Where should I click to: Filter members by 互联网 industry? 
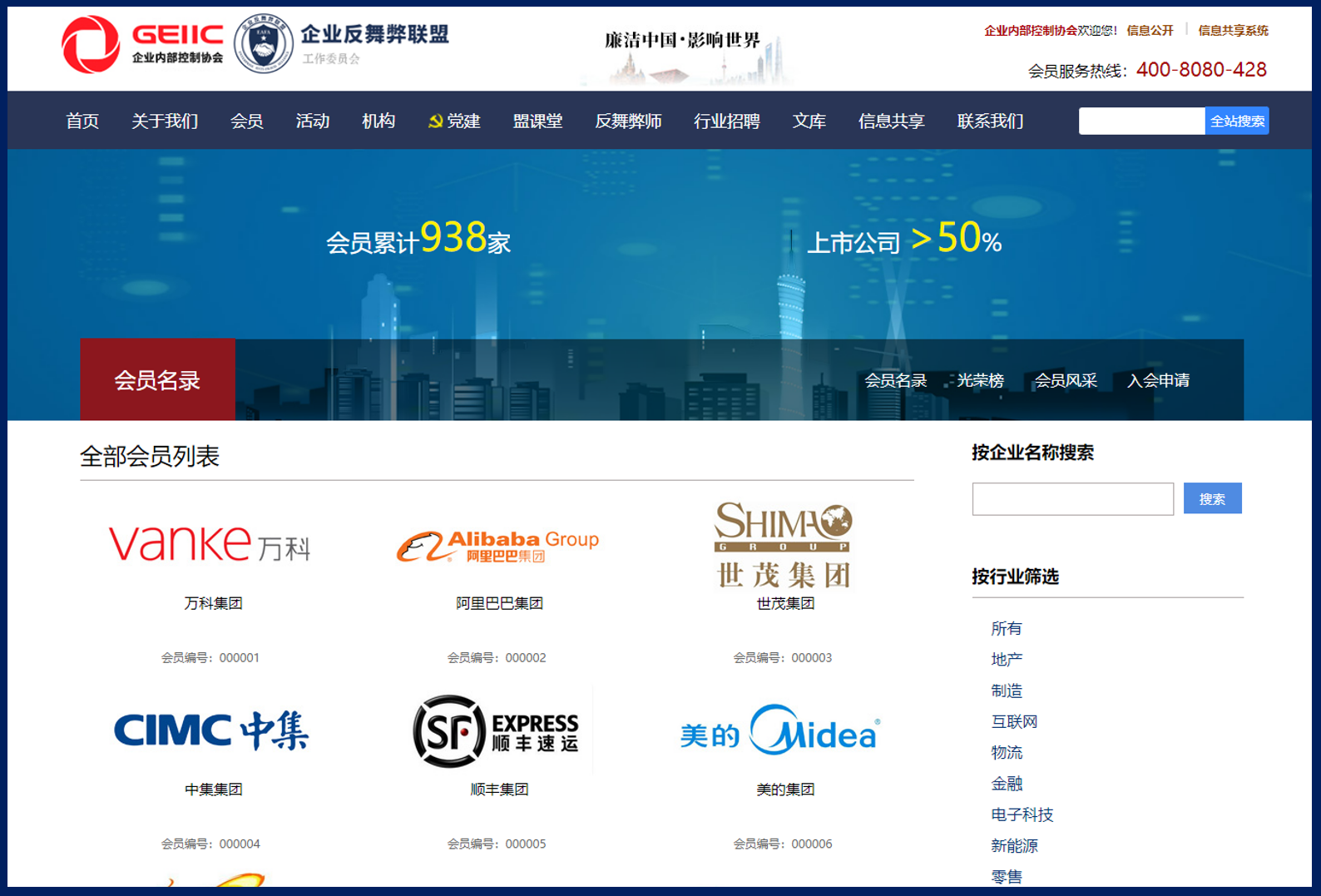click(1014, 722)
